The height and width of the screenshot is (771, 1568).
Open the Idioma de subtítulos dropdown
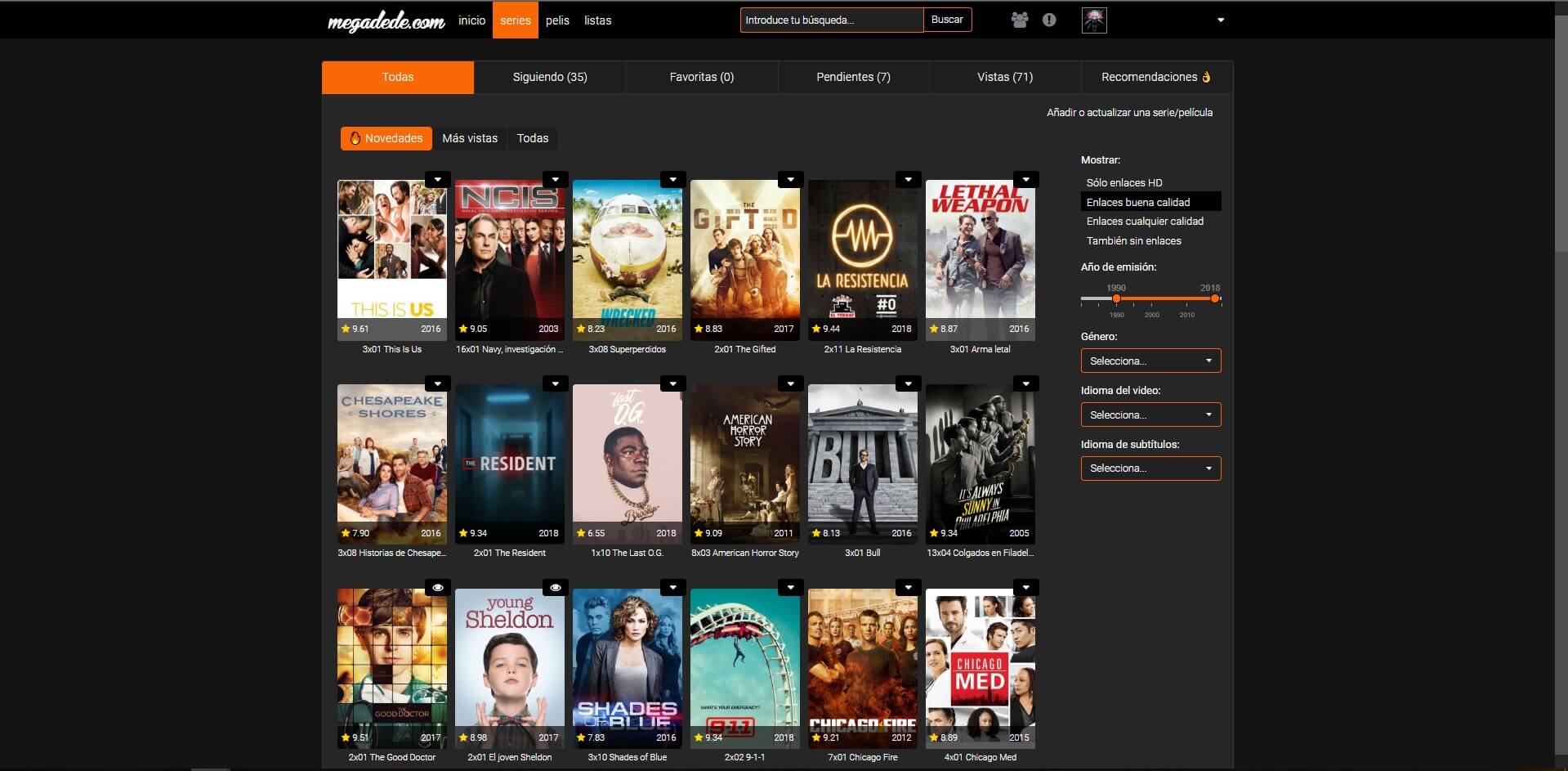(1150, 468)
